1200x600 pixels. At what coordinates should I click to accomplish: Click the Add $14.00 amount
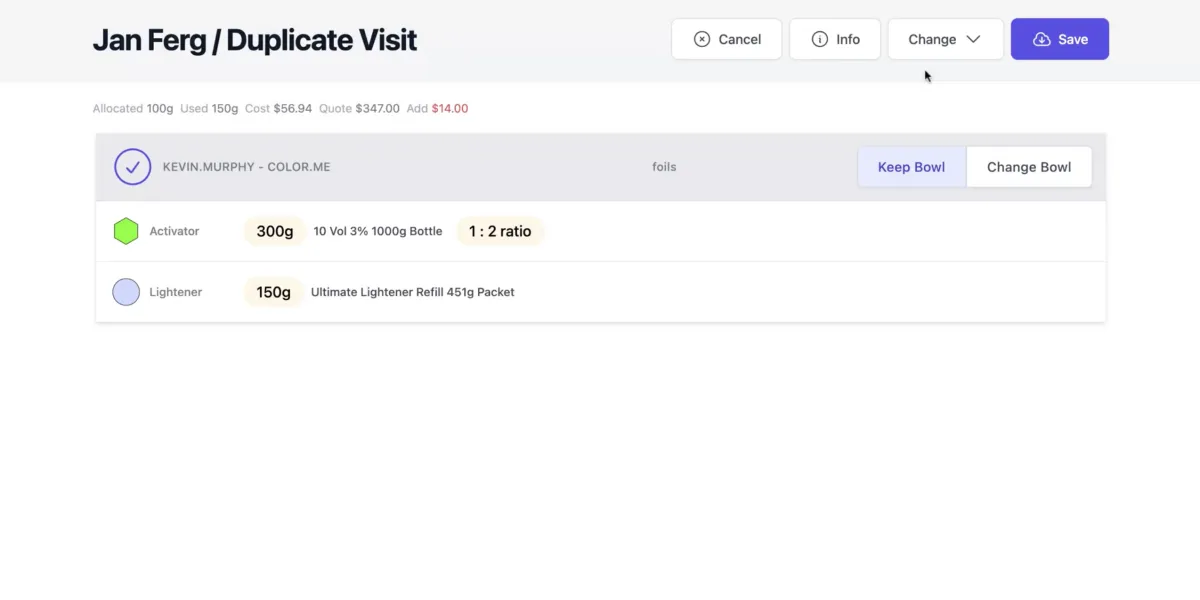coord(449,108)
